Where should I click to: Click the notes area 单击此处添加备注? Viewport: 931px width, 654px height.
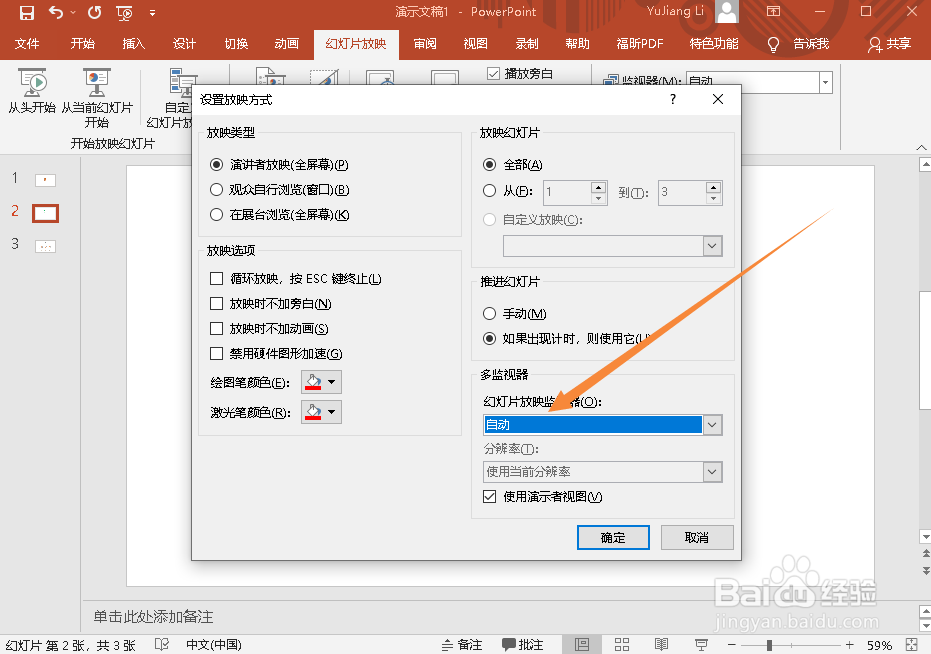click(153, 617)
